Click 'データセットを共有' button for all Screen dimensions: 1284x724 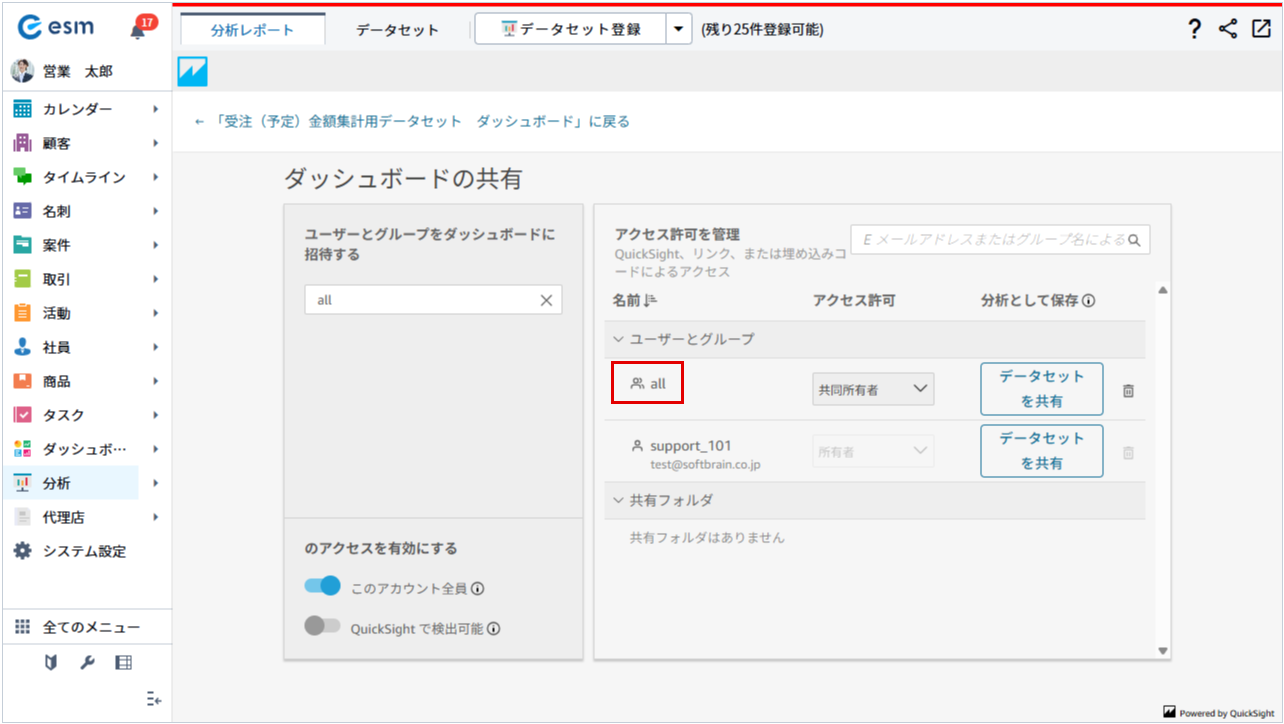tap(1041, 389)
